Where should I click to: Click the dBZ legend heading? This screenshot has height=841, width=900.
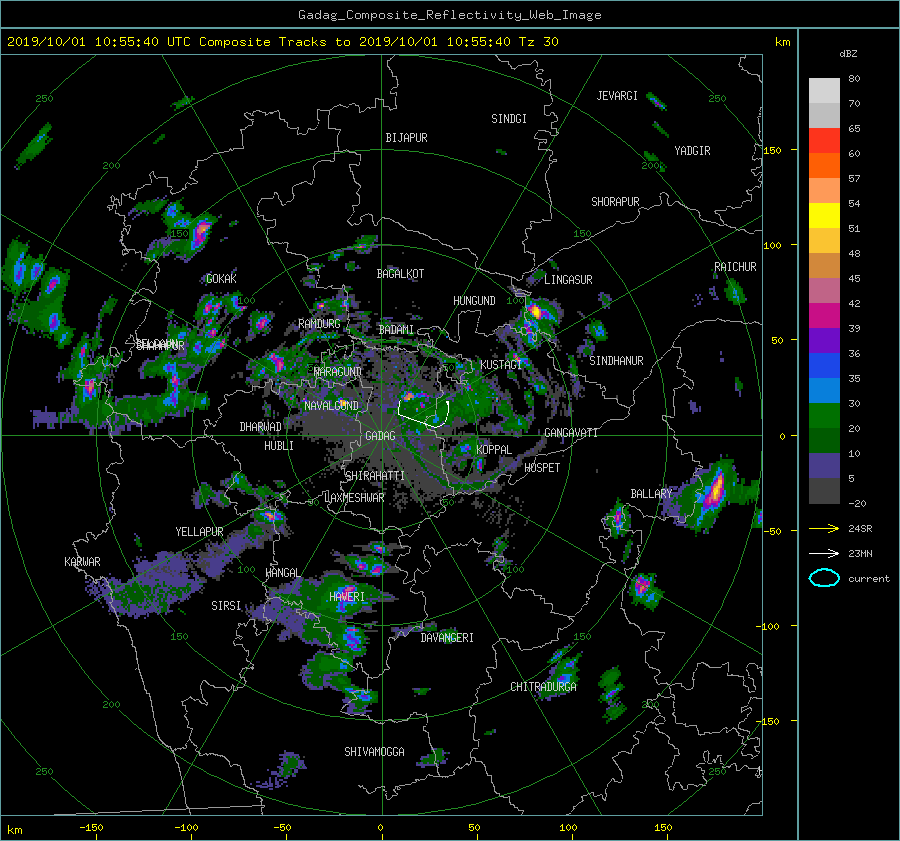pos(848,54)
